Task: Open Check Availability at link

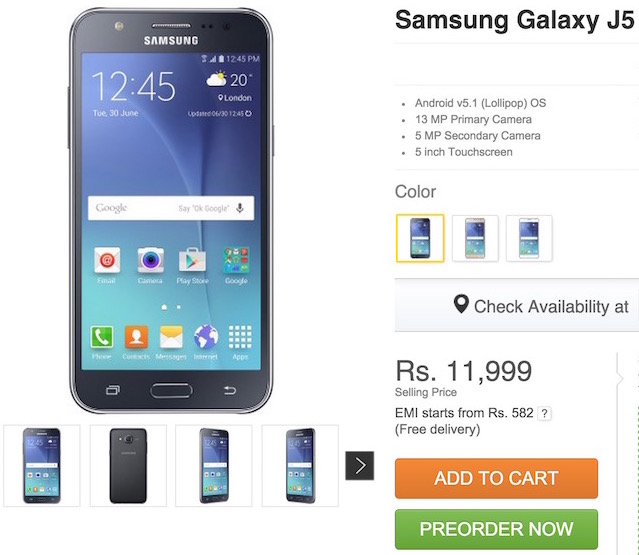Action: [x=551, y=306]
